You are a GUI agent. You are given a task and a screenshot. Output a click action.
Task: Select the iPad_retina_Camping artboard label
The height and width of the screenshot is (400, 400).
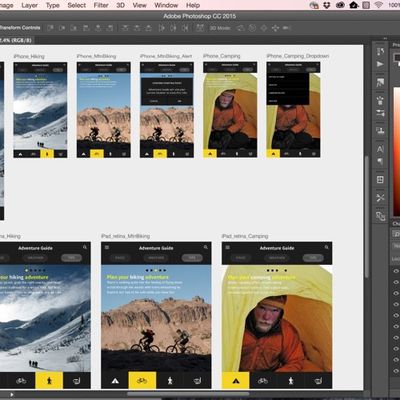click(245, 236)
